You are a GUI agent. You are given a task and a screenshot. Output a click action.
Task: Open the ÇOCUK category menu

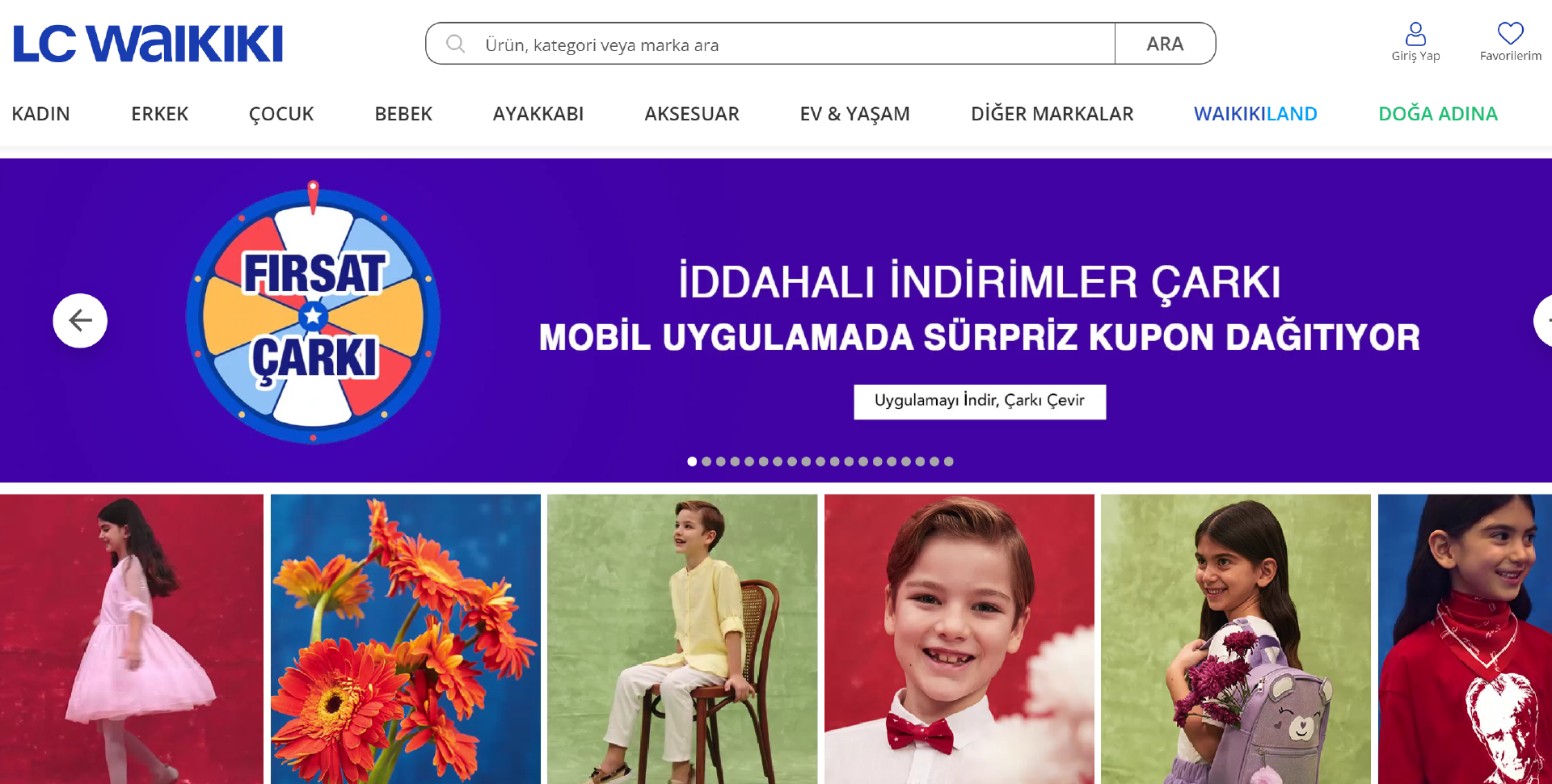tap(281, 114)
